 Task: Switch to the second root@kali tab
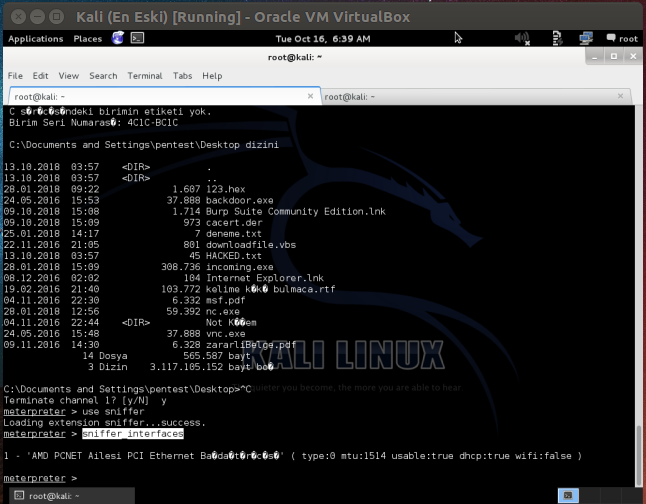click(476, 96)
